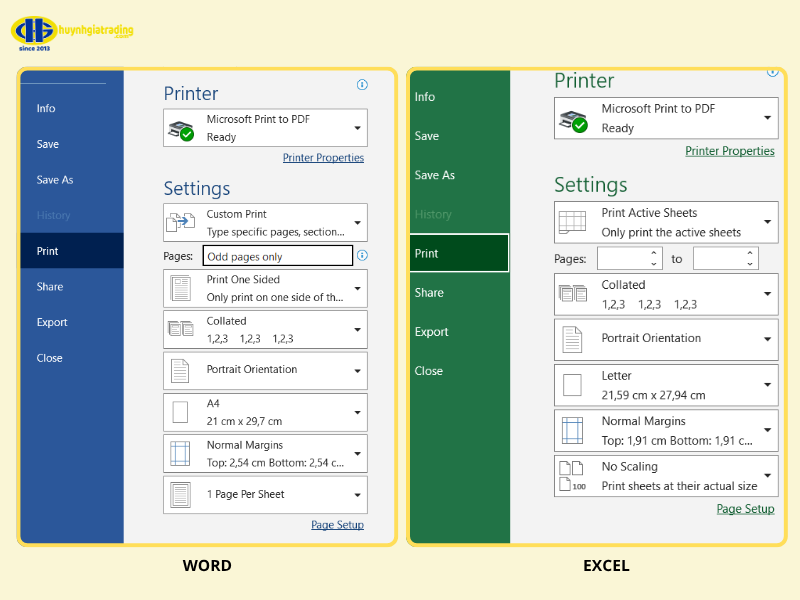800x600 pixels.
Task: Open Word Printer Properties link
Action: coord(323,158)
